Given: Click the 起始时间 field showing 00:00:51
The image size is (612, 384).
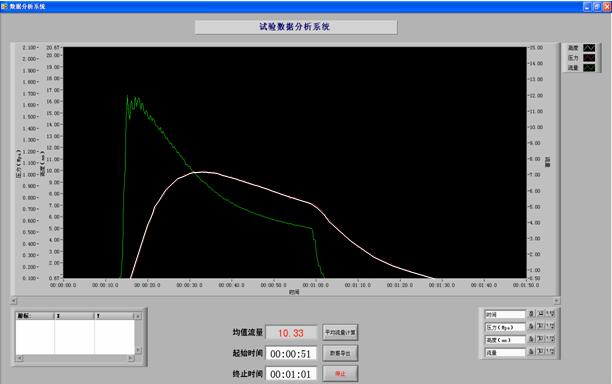Looking at the screenshot, I should [291, 354].
